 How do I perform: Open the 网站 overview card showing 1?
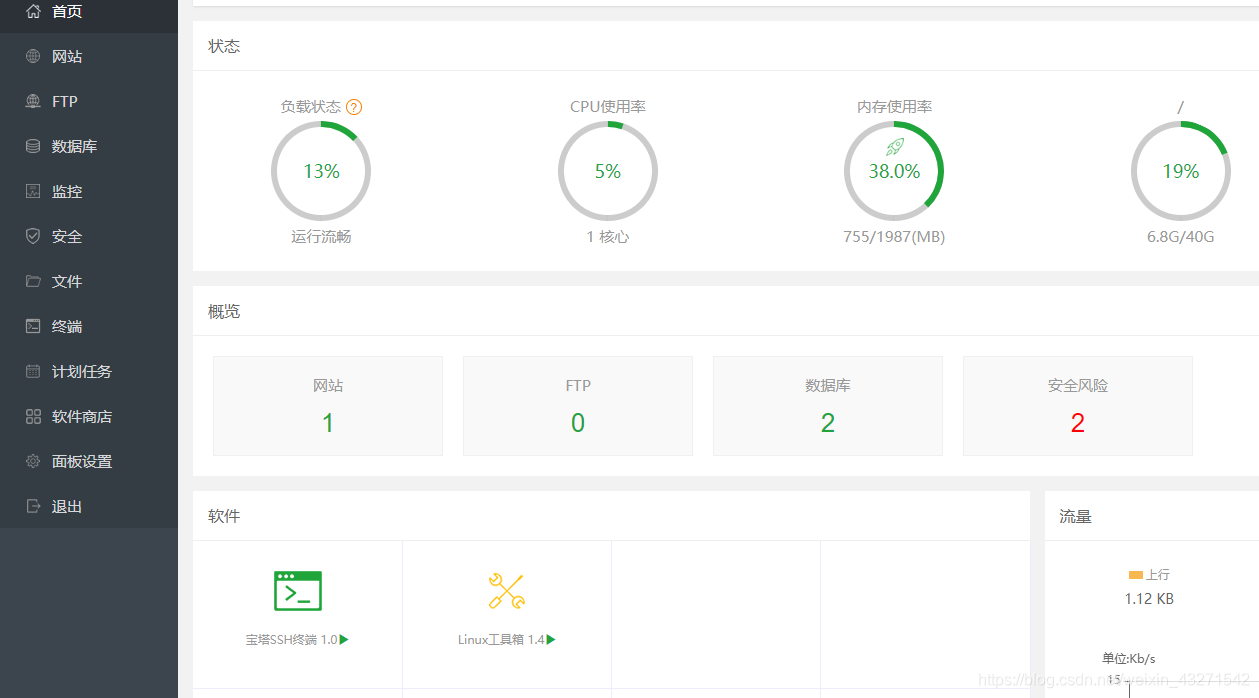click(x=328, y=406)
